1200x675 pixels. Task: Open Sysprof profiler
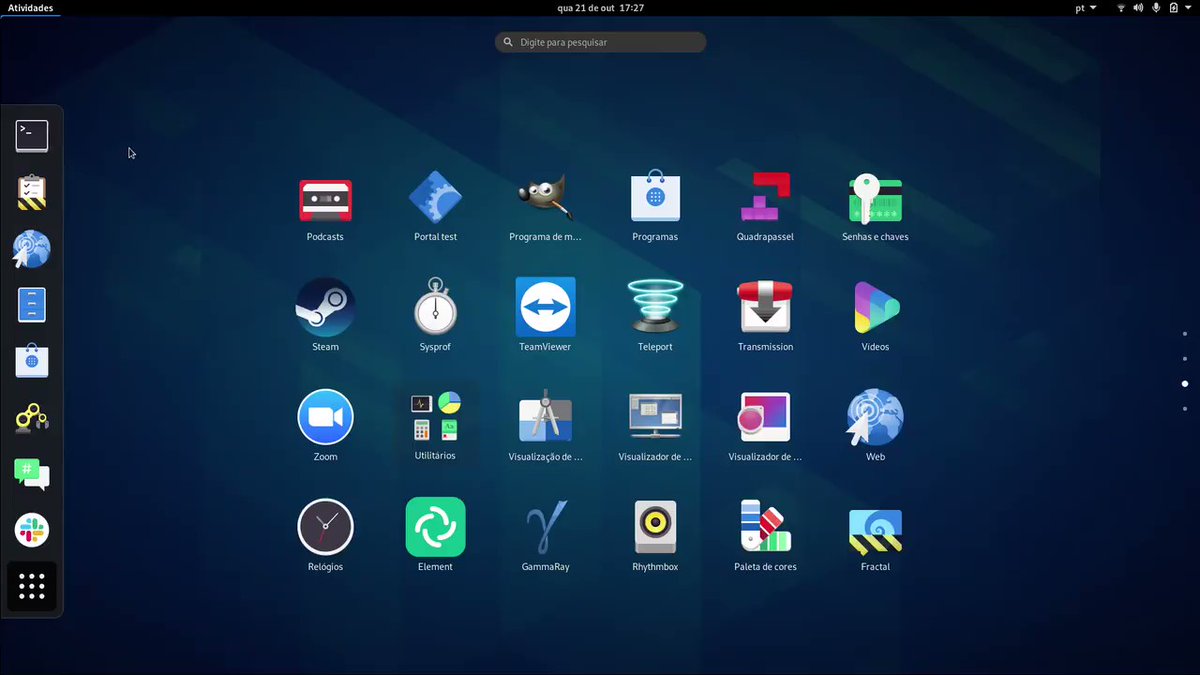point(435,317)
